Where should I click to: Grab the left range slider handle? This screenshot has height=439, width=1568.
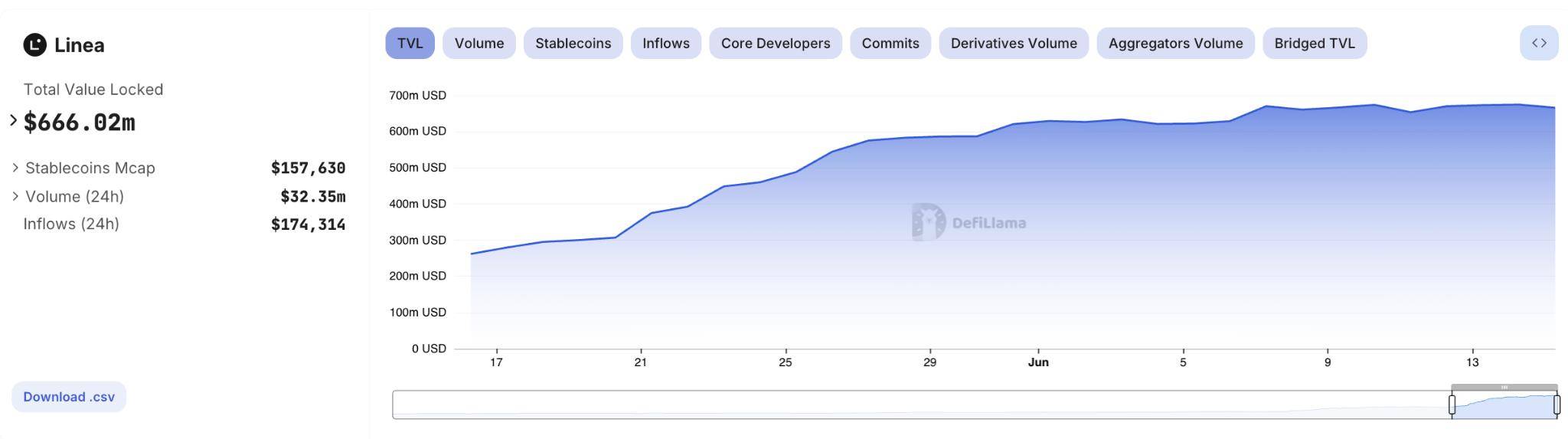tap(1452, 405)
